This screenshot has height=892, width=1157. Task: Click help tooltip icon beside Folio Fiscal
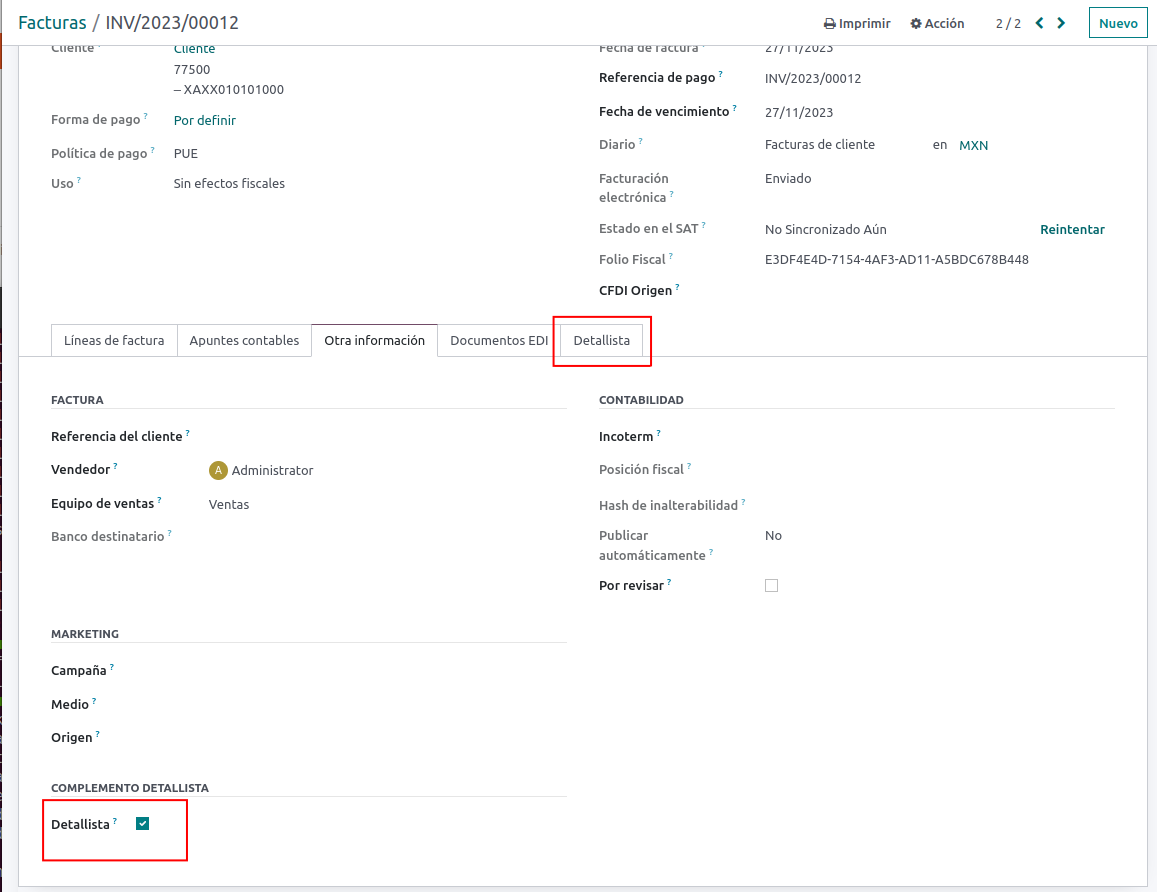coord(671,257)
